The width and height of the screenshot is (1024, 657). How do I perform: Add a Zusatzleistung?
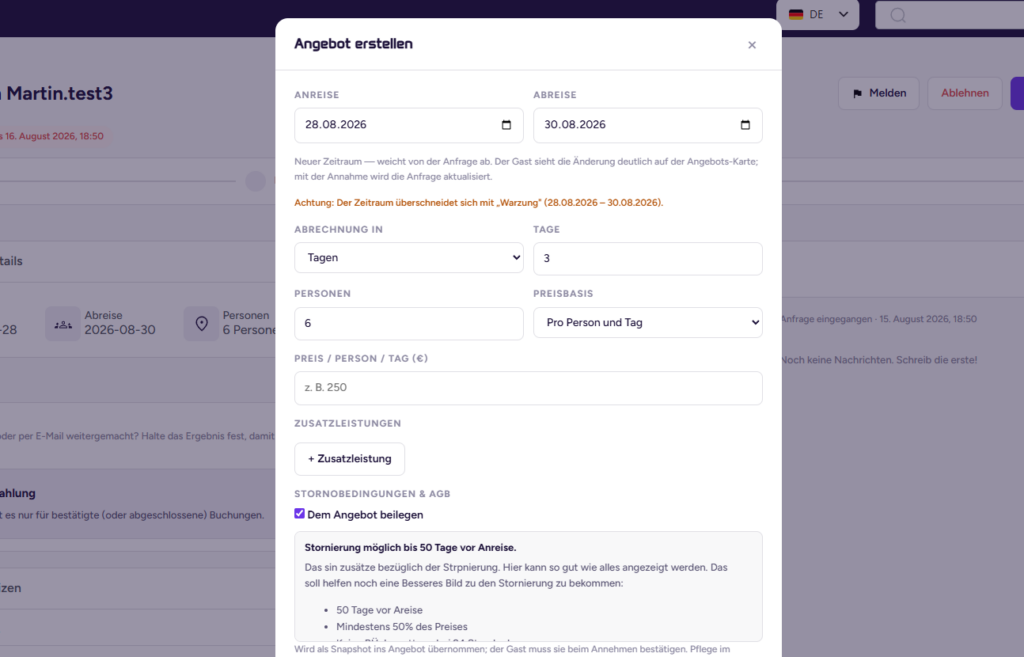click(x=349, y=458)
